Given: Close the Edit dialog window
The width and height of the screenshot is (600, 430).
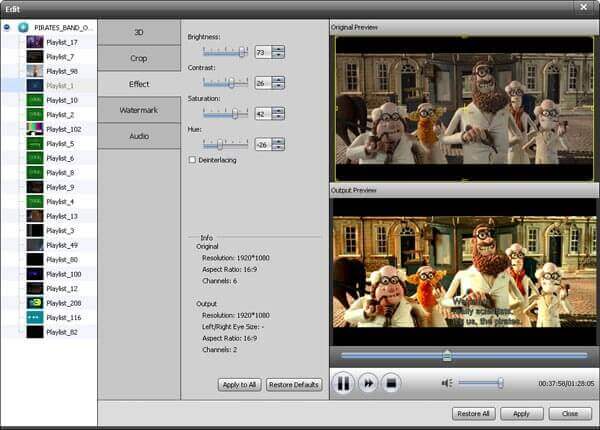Looking at the screenshot, I should click(x=583, y=7).
